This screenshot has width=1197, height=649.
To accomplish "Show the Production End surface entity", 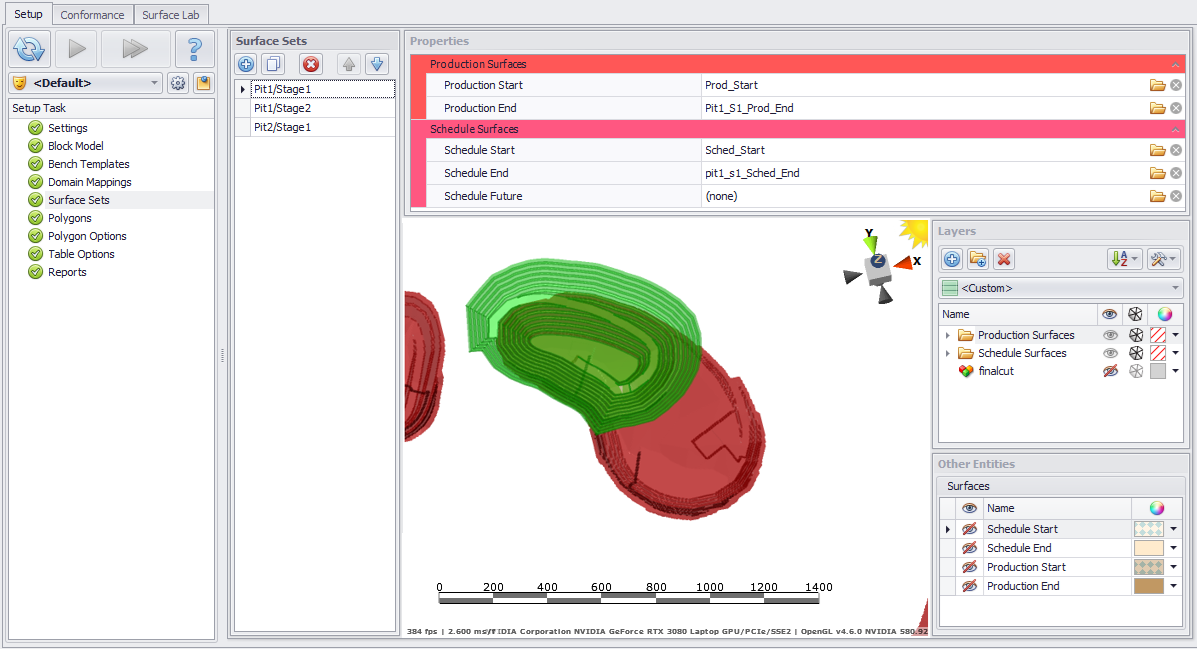I will coord(970,586).
